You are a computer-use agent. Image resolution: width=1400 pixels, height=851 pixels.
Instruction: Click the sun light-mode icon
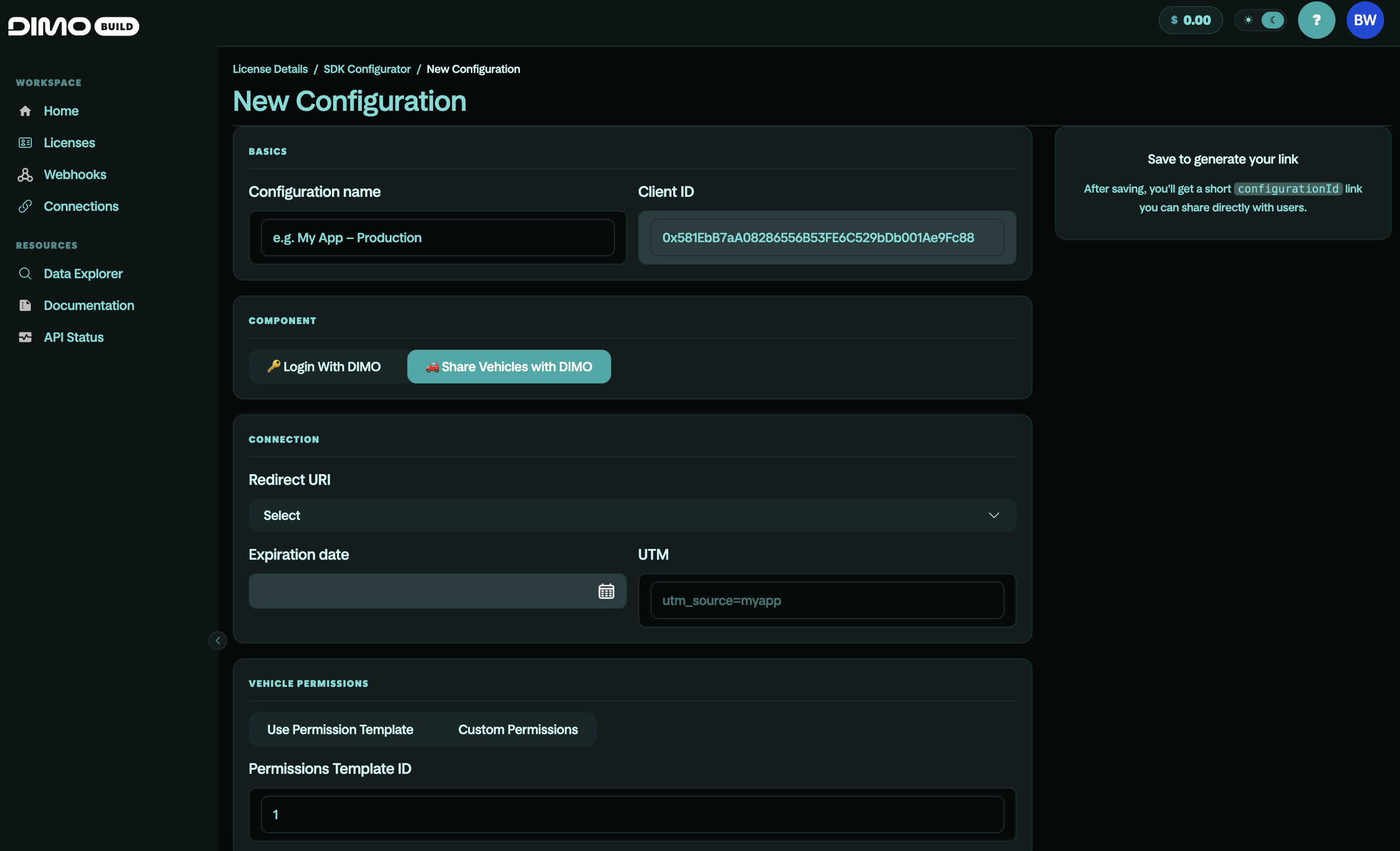[1248, 20]
